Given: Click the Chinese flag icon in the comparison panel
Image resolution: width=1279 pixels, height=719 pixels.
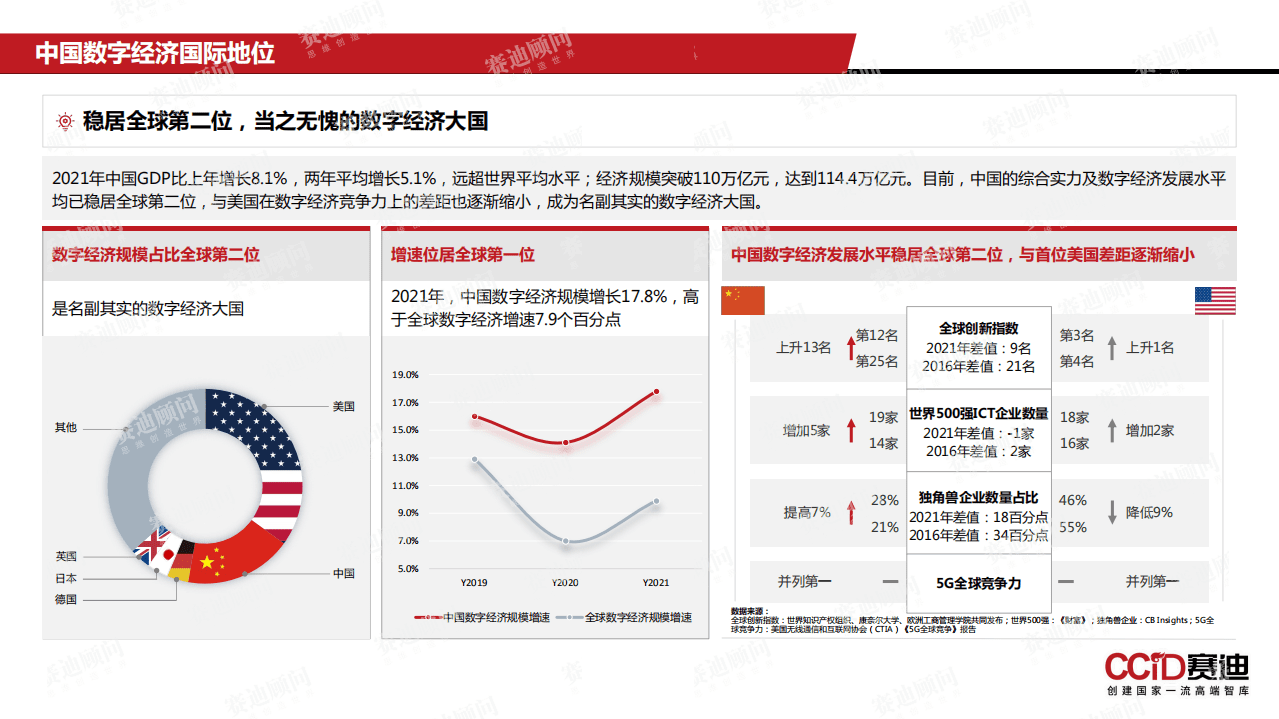Looking at the screenshot, I should [x=741, y=299].
